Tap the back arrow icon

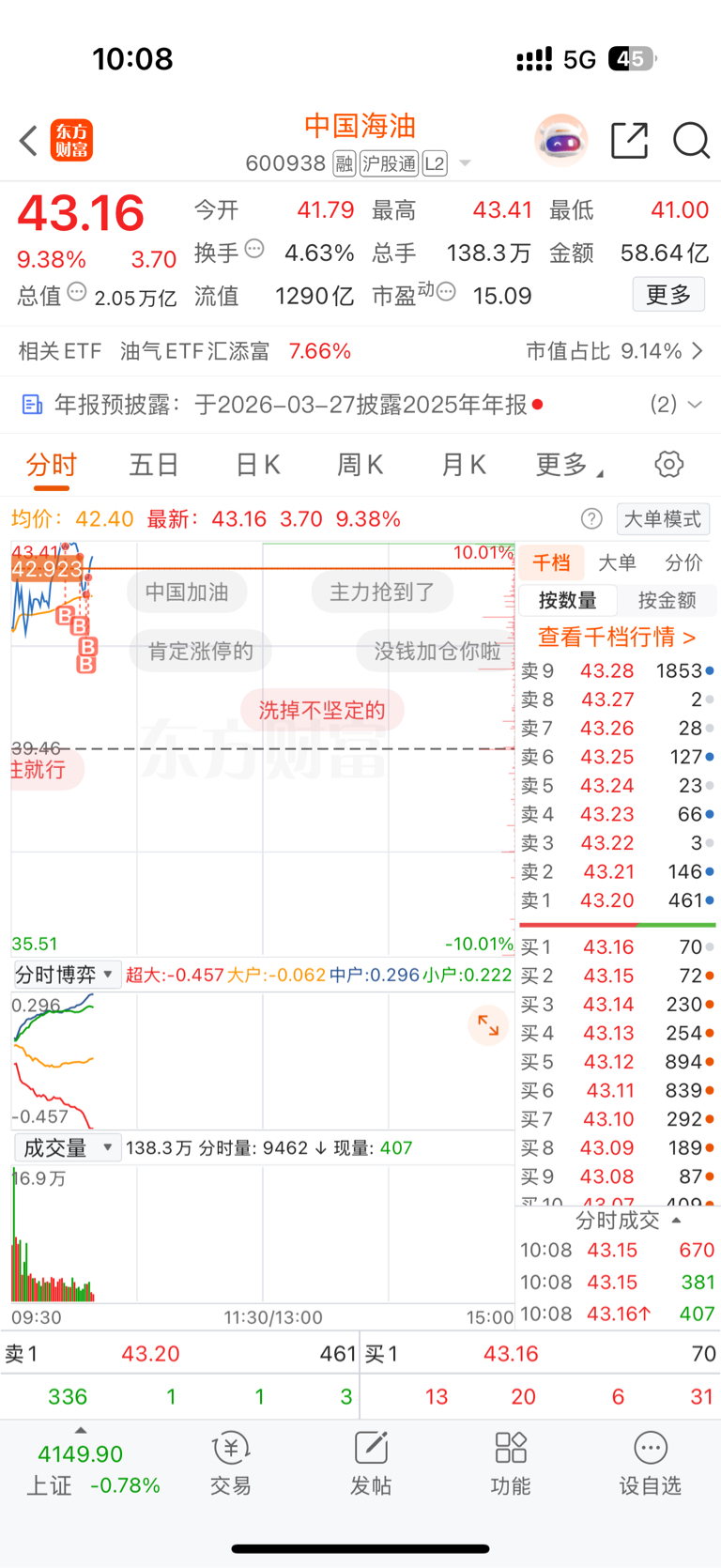tap(28, 141)
